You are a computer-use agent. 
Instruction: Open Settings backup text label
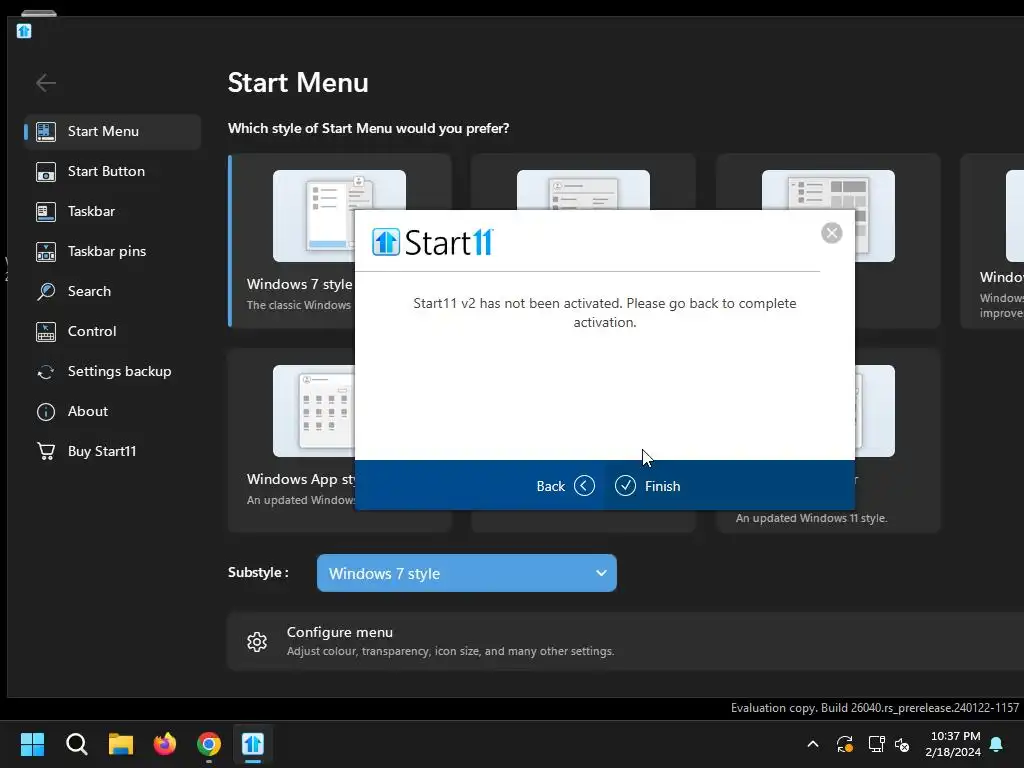click(x=120, y=371)
